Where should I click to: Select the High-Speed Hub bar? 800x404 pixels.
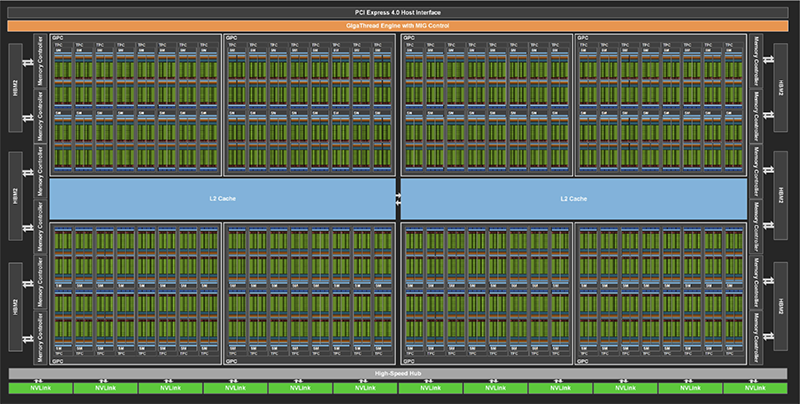(x=400, y=374)
